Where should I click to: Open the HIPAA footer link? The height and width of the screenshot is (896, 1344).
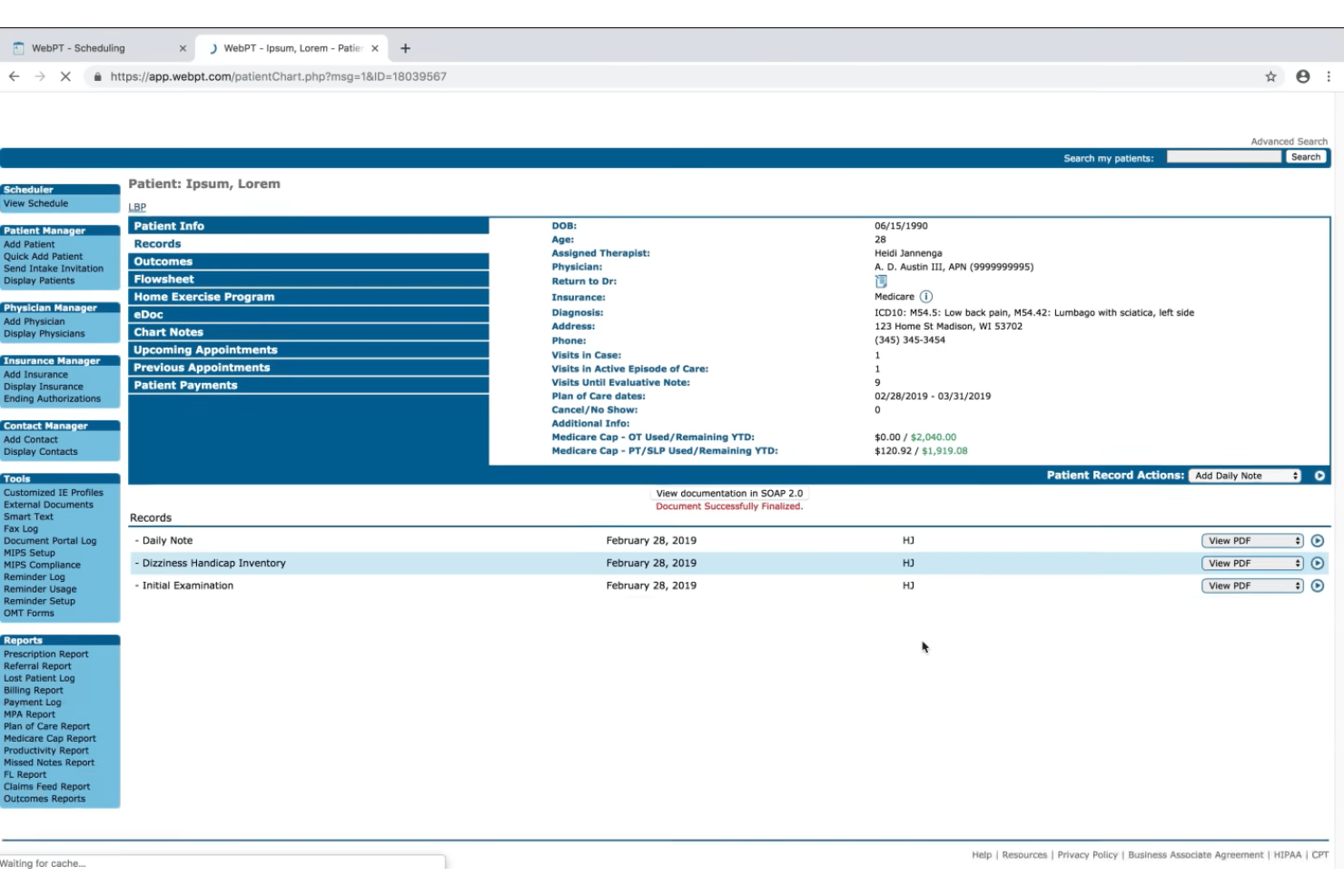[x=1287, y=855]
